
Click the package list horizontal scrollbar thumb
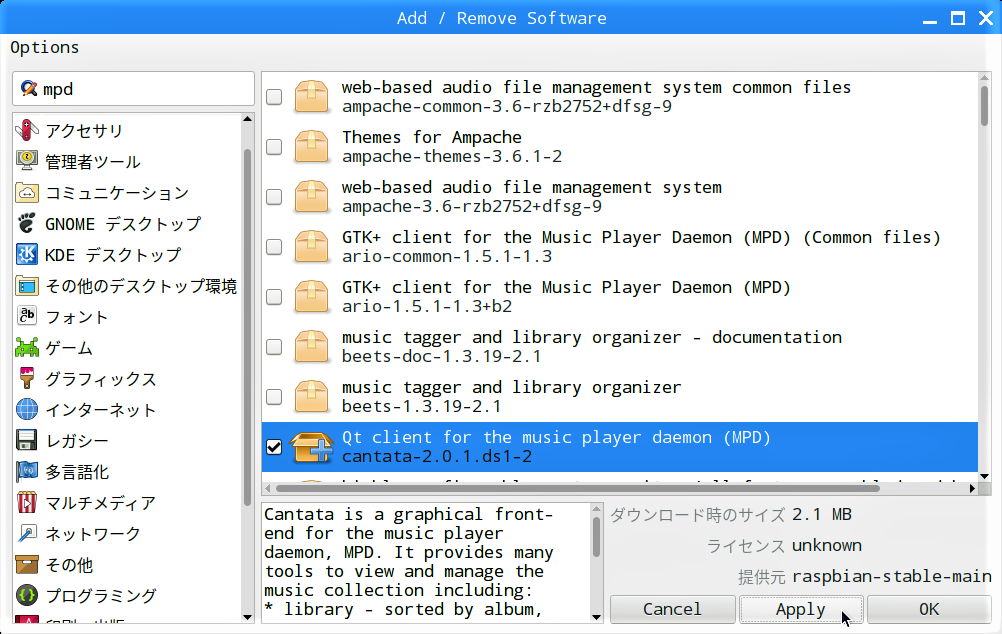[x=577, y=488]
